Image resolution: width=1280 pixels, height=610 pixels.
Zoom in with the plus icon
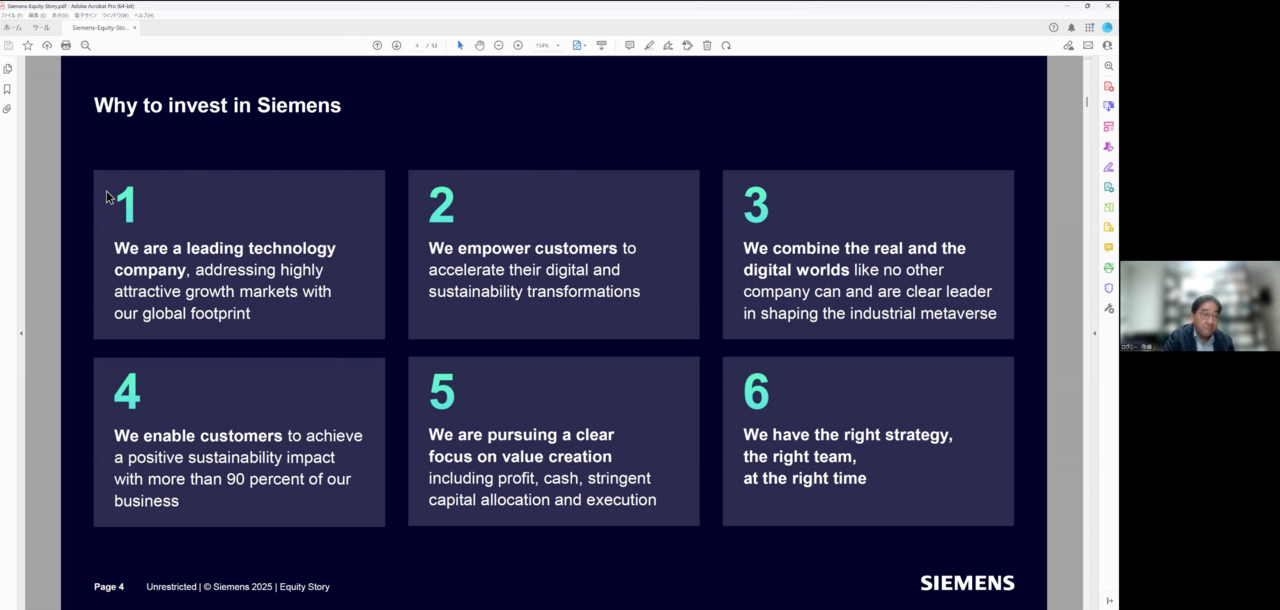tap(518, 45)
